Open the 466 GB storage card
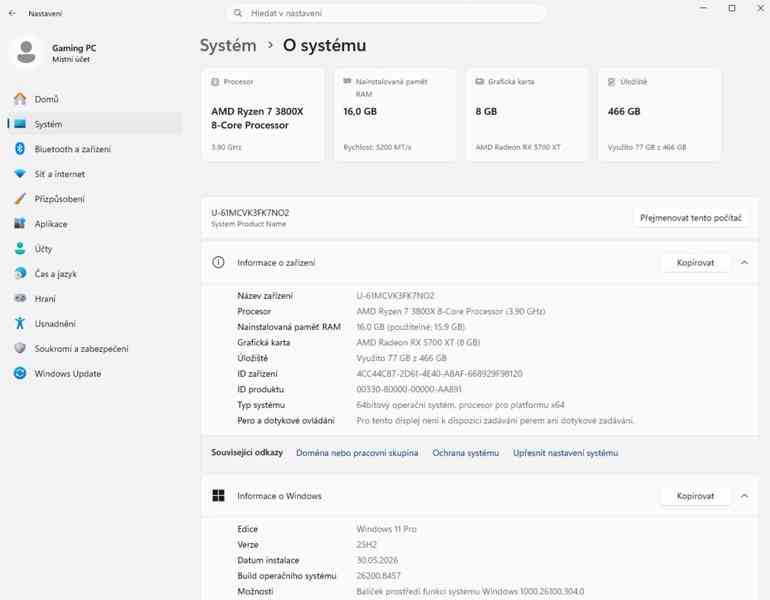Image resolution: width=770 pixels, height=600 pixels. click(660, 115)
